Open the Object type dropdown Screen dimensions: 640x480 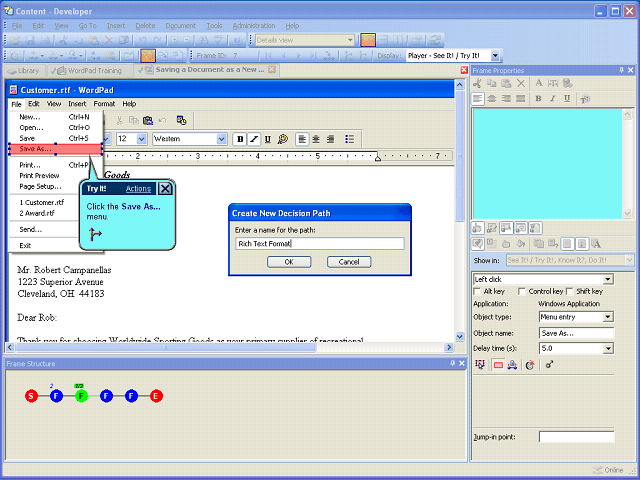click(608, 317)
